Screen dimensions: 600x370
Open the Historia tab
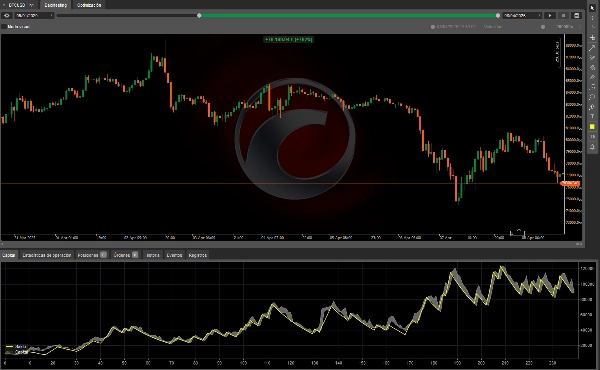click(x=153, y=255)
